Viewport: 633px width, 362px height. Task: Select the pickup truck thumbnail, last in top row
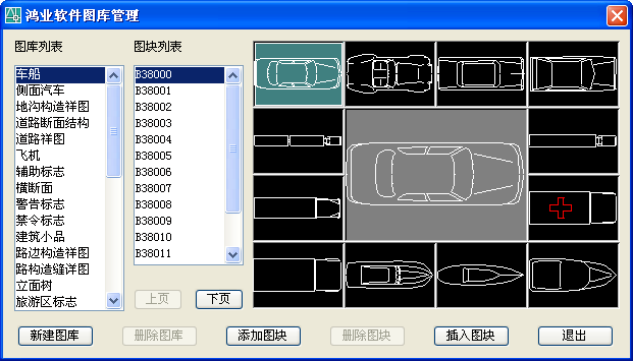[x=573, y=74]
